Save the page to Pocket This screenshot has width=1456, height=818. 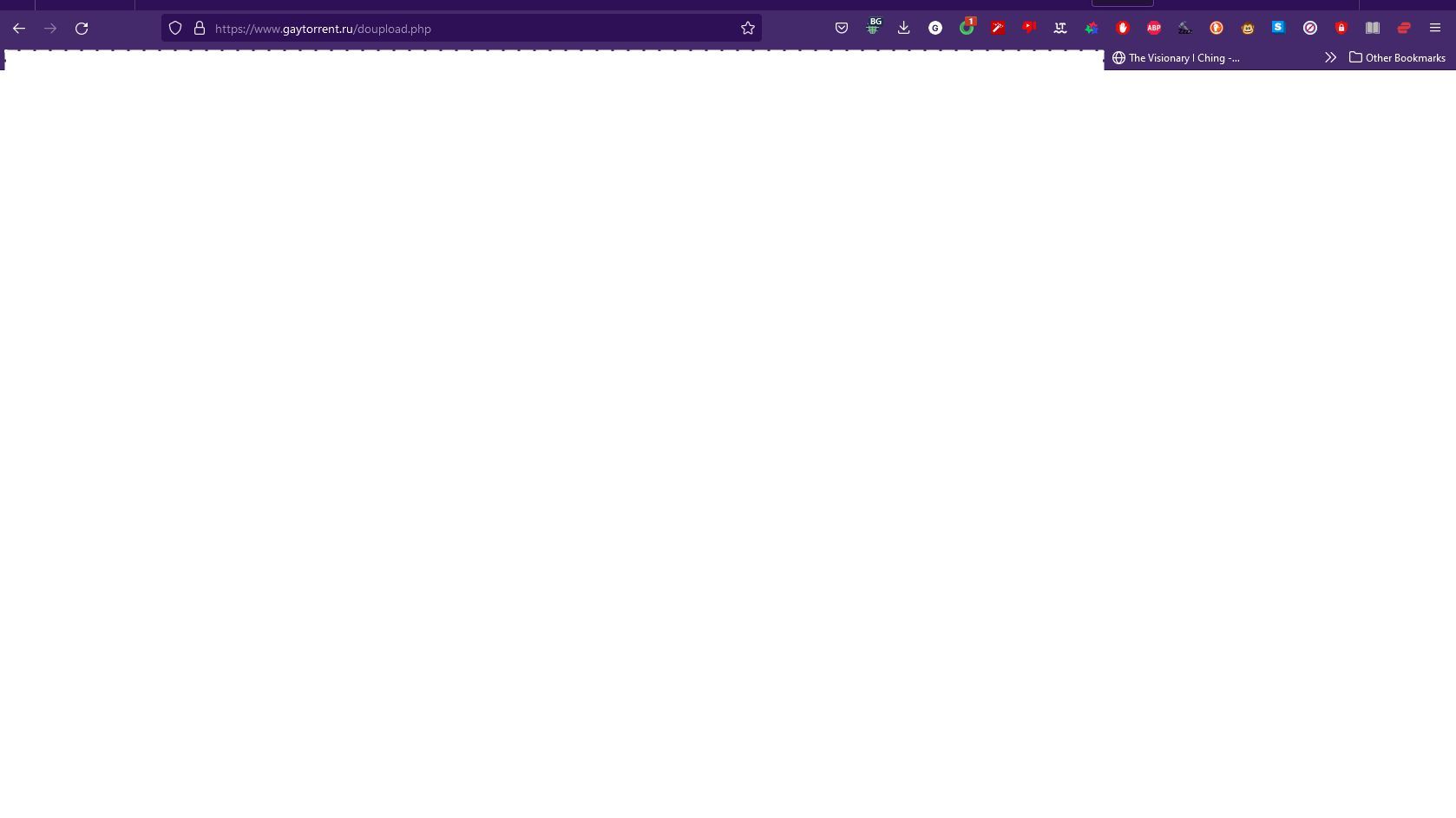point(841,28)
